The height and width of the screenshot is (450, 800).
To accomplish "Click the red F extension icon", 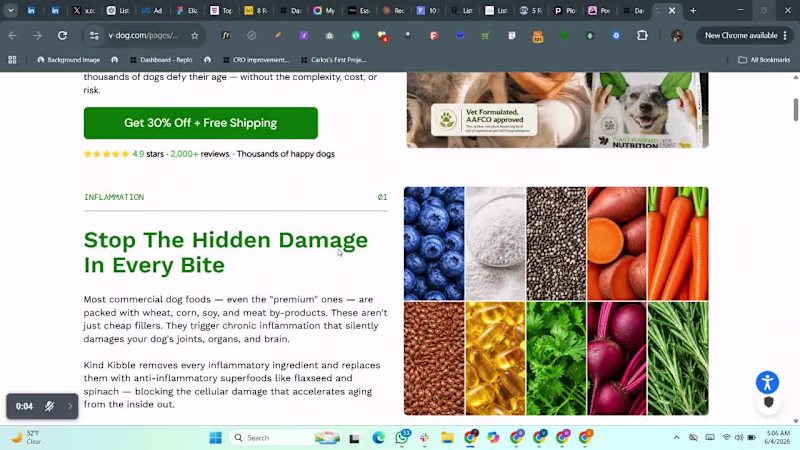I will tap(433, 36).
